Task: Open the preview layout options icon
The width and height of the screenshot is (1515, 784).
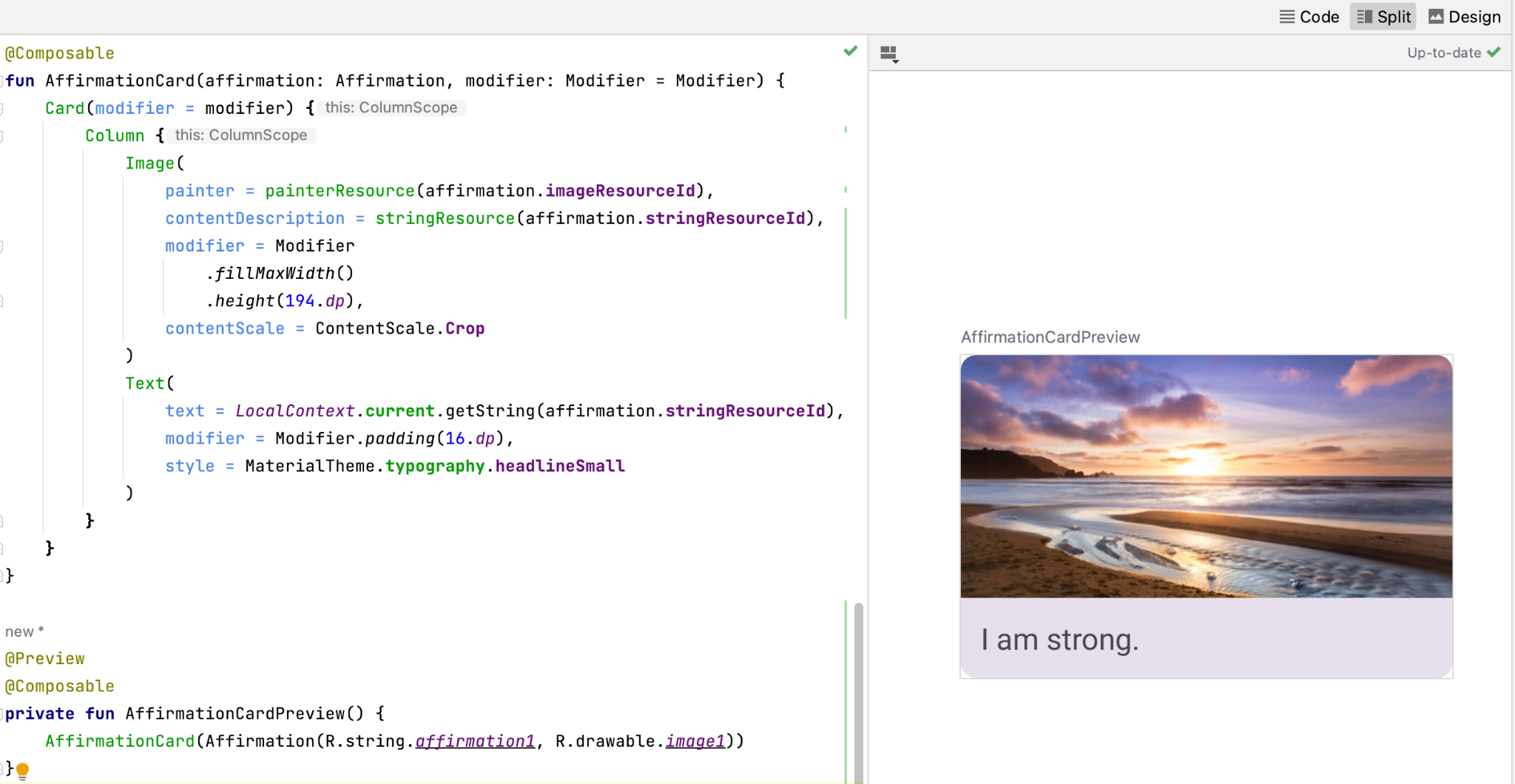Action: click(x=889, y=54)
